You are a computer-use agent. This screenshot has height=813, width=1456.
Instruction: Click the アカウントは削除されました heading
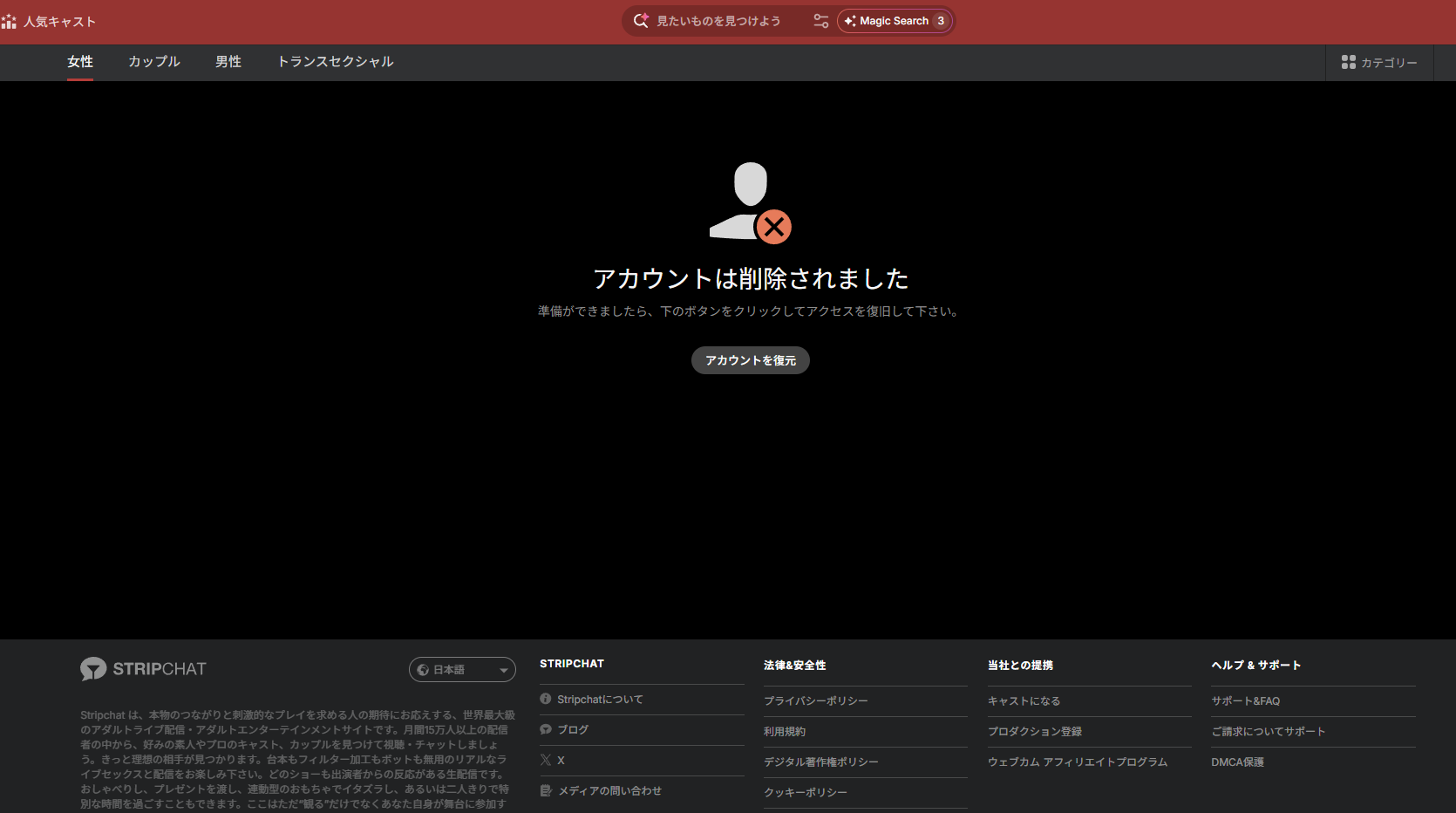(x=751, y=279)
